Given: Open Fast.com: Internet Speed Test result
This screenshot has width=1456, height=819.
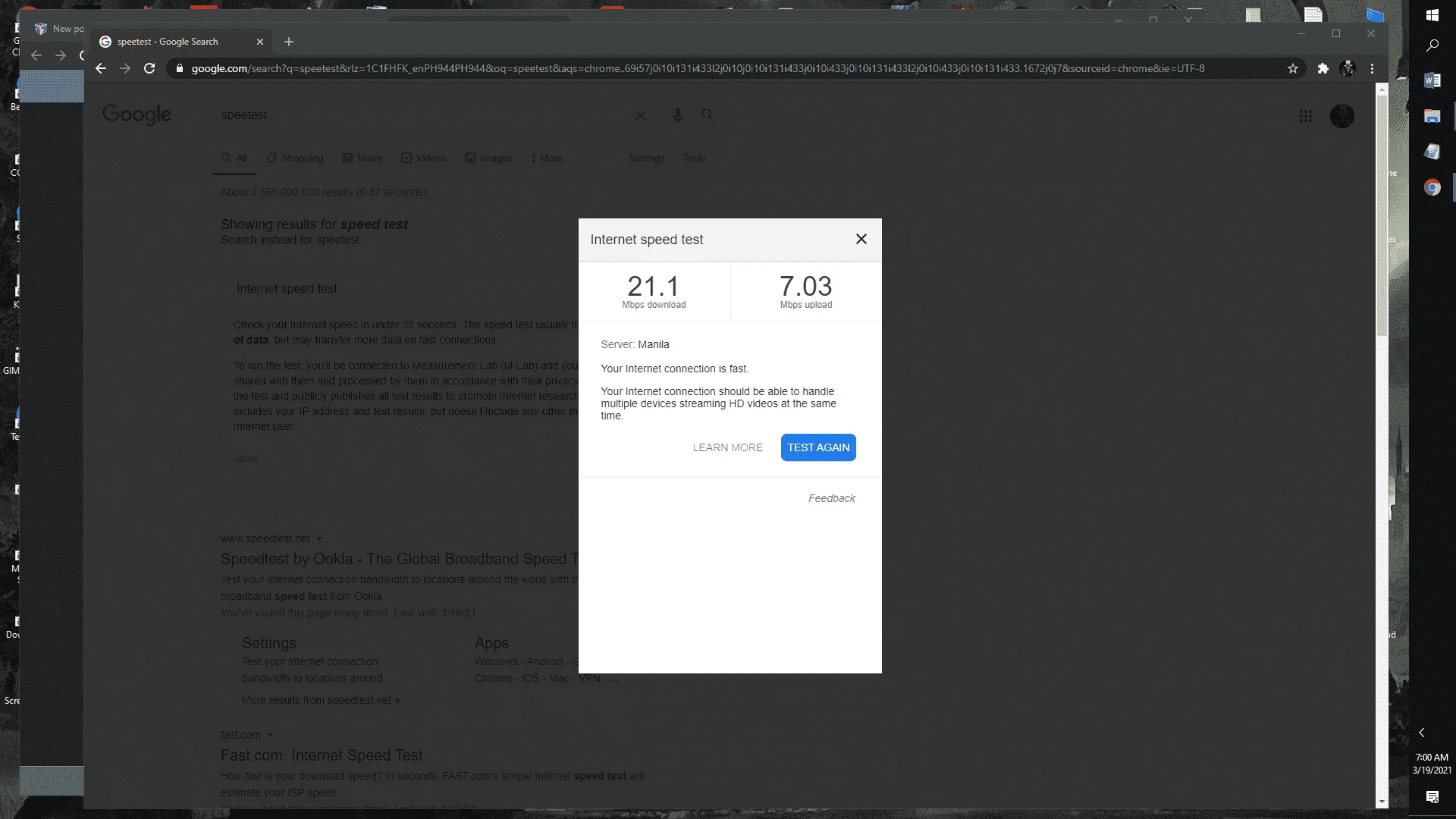Looking at the screenshot, I should point(322,755).
